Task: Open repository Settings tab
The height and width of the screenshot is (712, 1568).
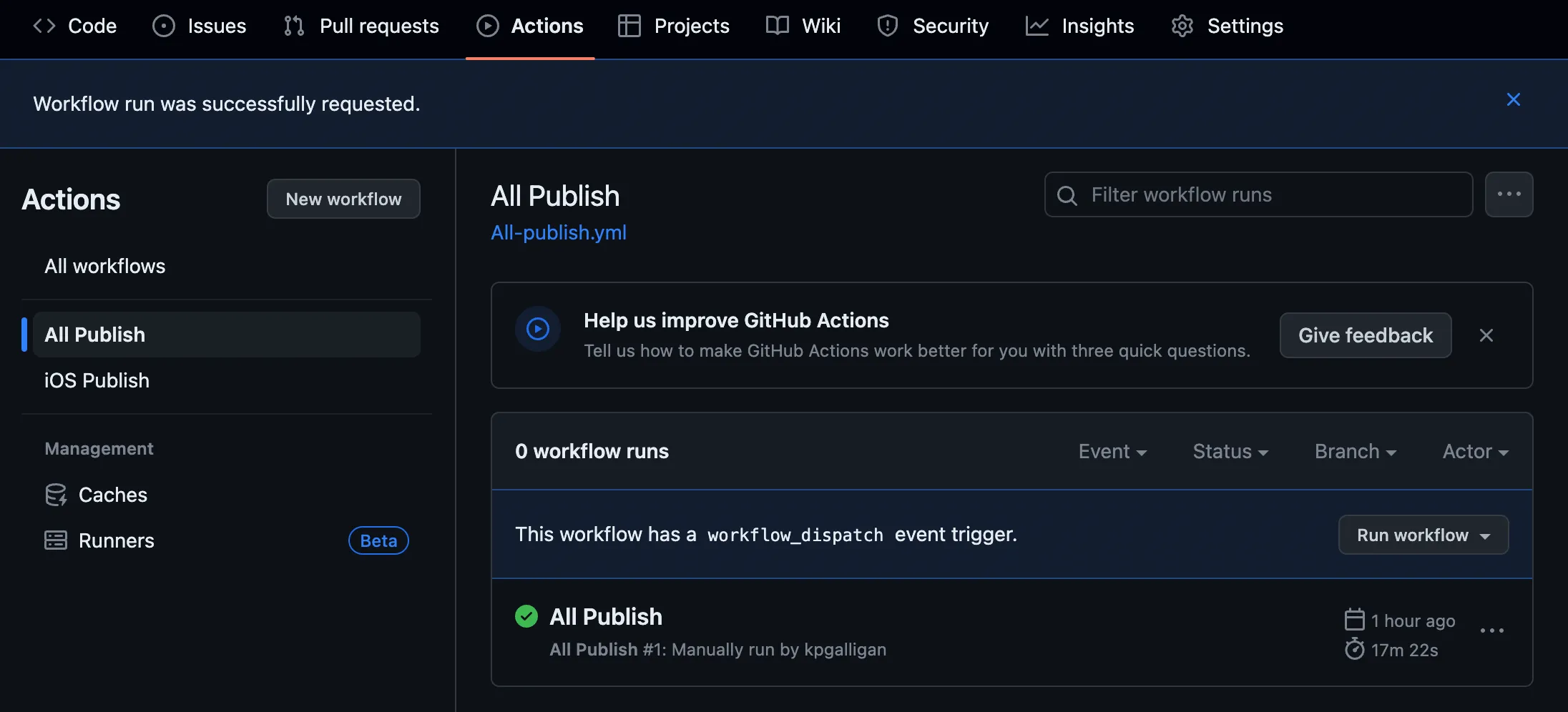Action: coord(1228,26)
